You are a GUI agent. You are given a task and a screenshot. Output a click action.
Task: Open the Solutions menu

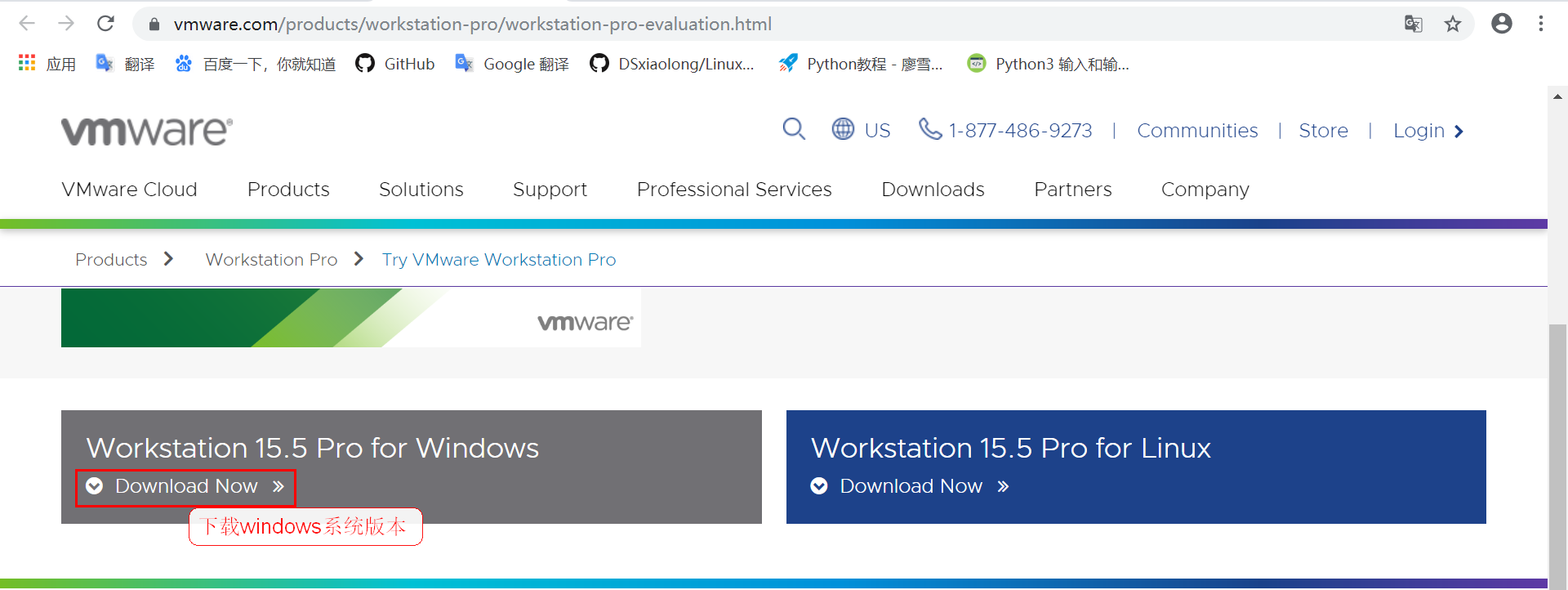point(421,190)
